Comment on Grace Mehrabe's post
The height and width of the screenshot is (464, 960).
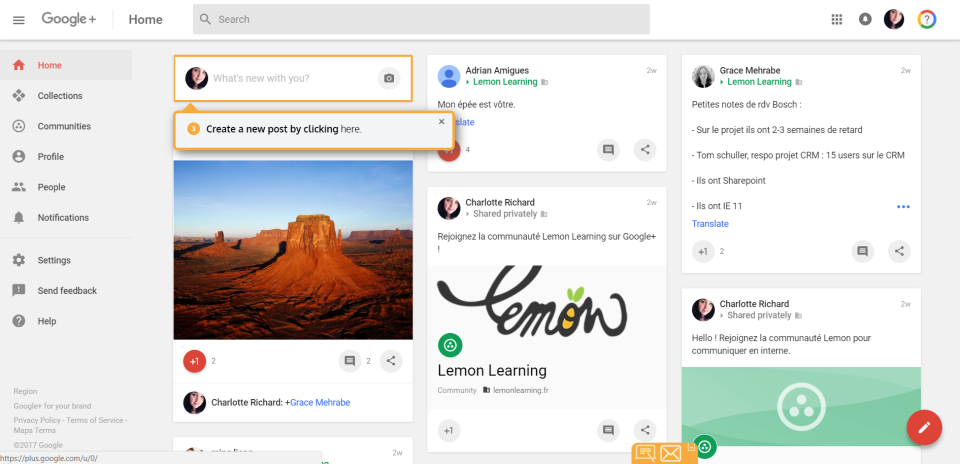(862, 251)
